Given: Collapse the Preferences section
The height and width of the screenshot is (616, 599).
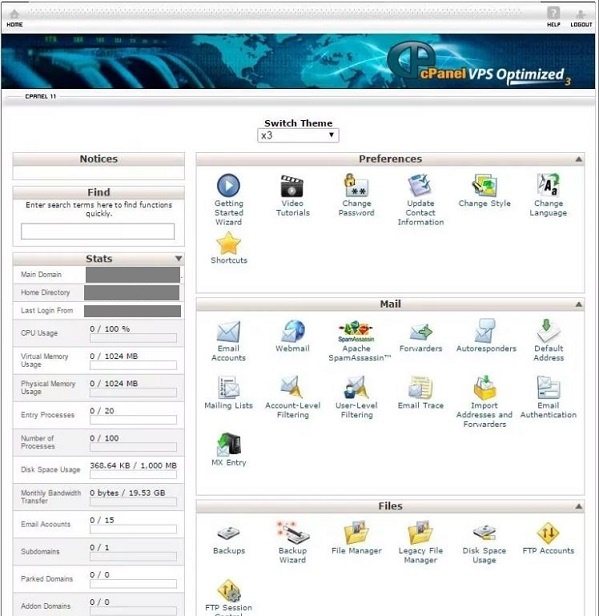Looking at the screenshot, I should 578,159.
